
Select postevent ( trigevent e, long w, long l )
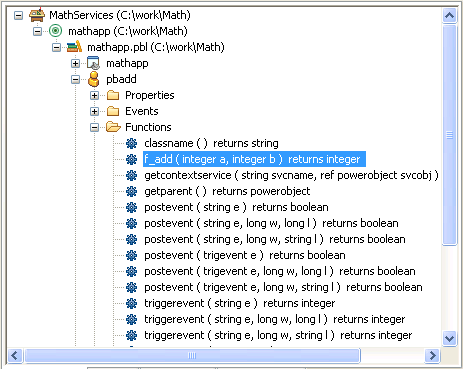pos(280,271)
